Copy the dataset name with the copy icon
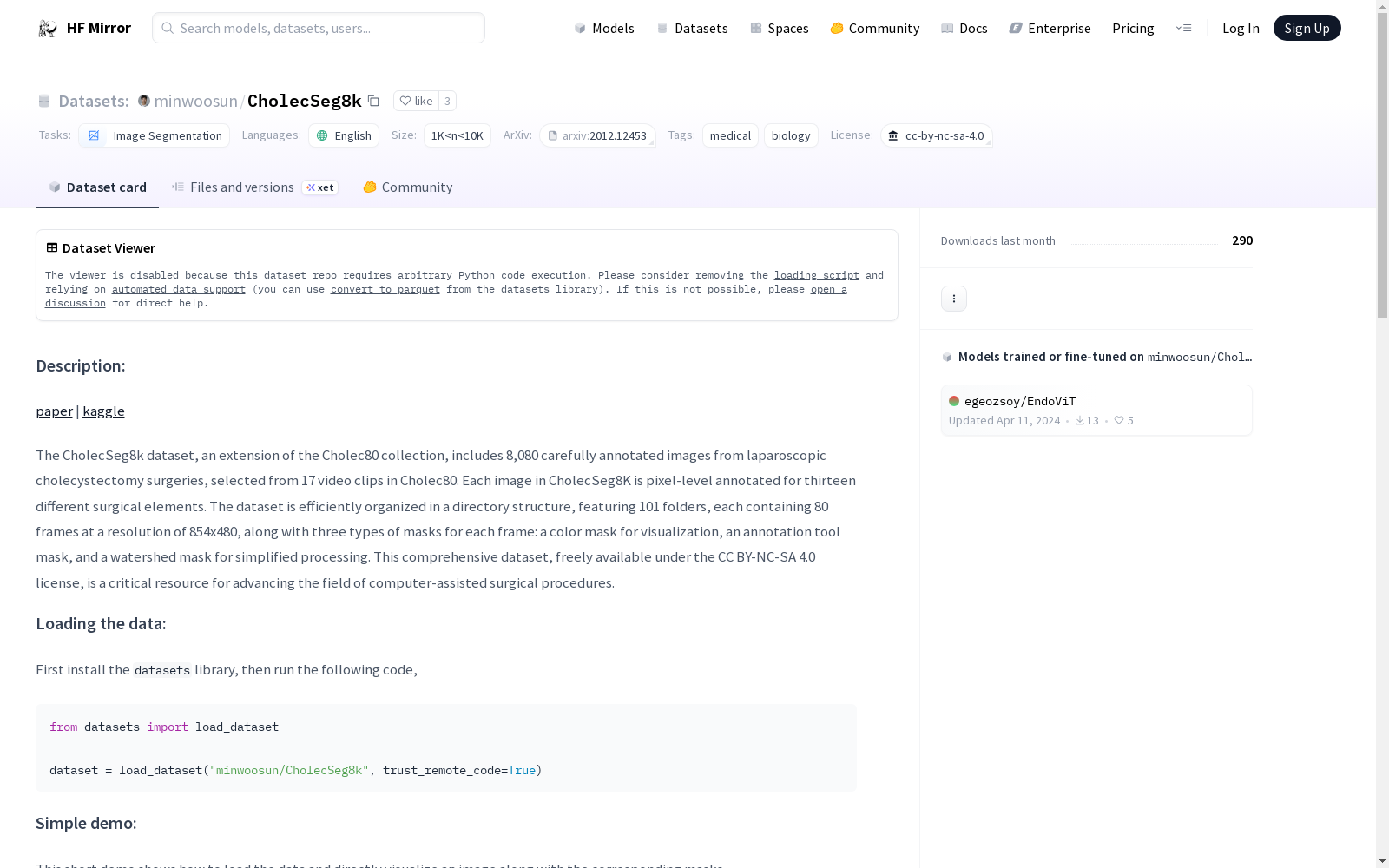The image size is (1389, 868). tap(373, 101)
